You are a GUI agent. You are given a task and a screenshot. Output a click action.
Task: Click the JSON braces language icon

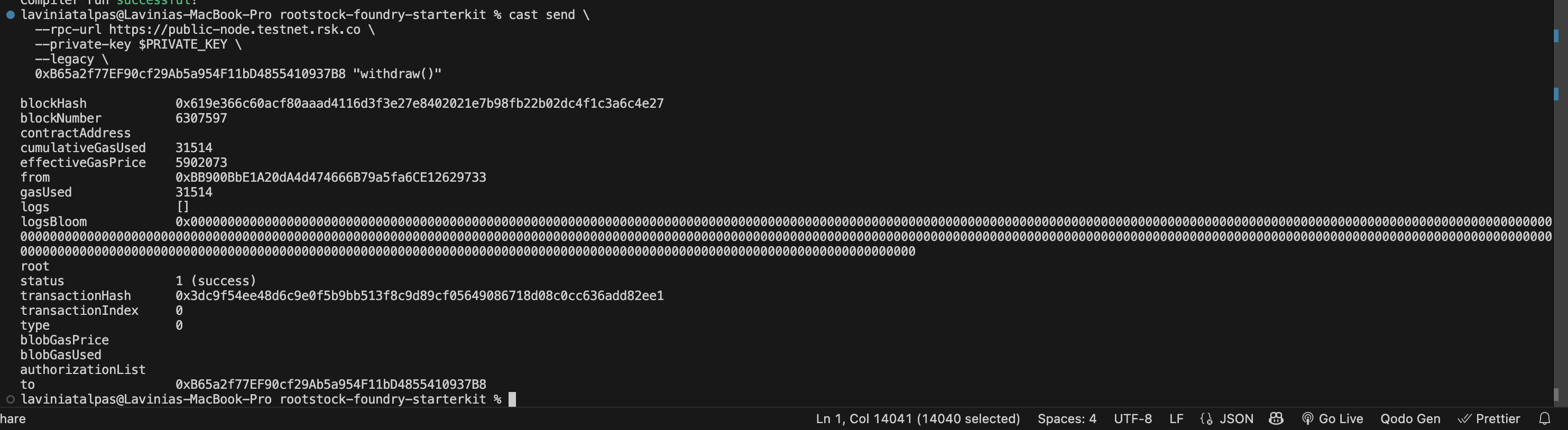[x=1206, y=418]
